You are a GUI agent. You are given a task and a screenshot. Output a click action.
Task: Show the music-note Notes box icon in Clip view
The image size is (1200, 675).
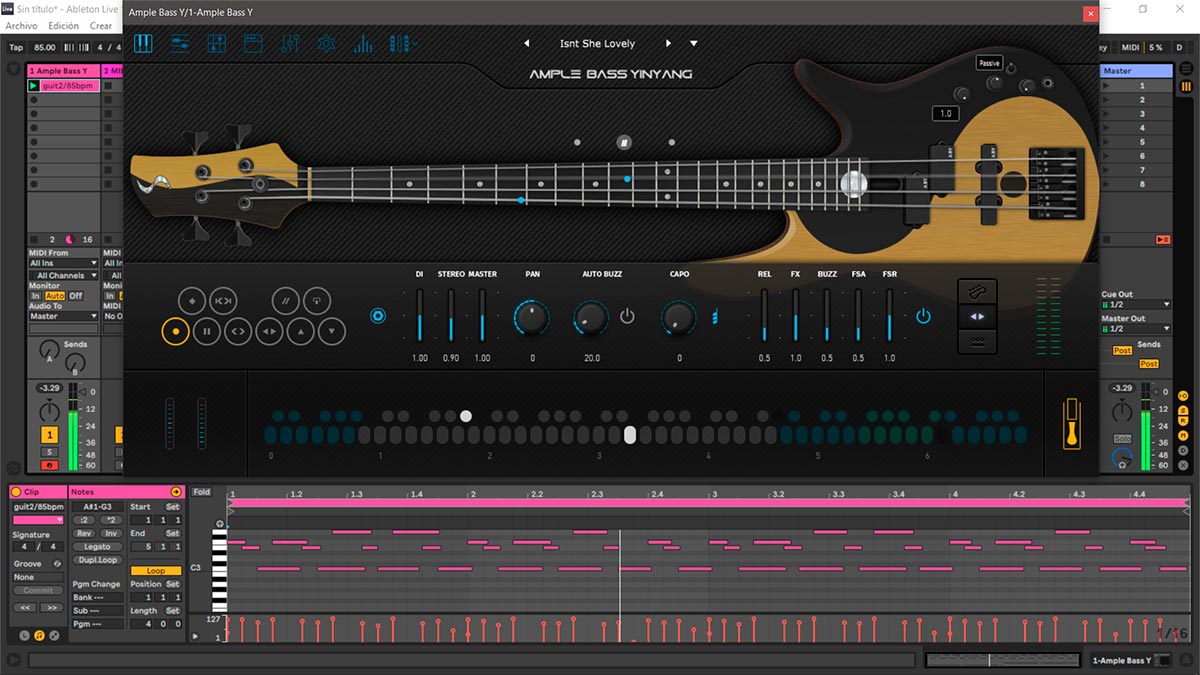tap(39, 635)
